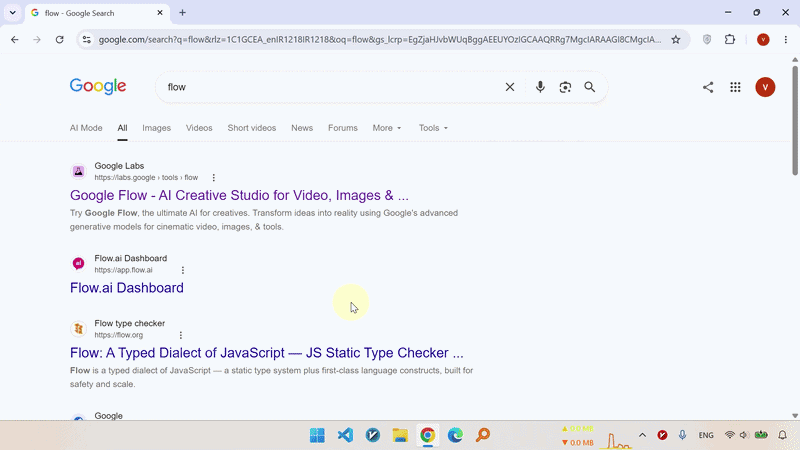Click the page vertical scrollbar thumb

tap(795, 120)
